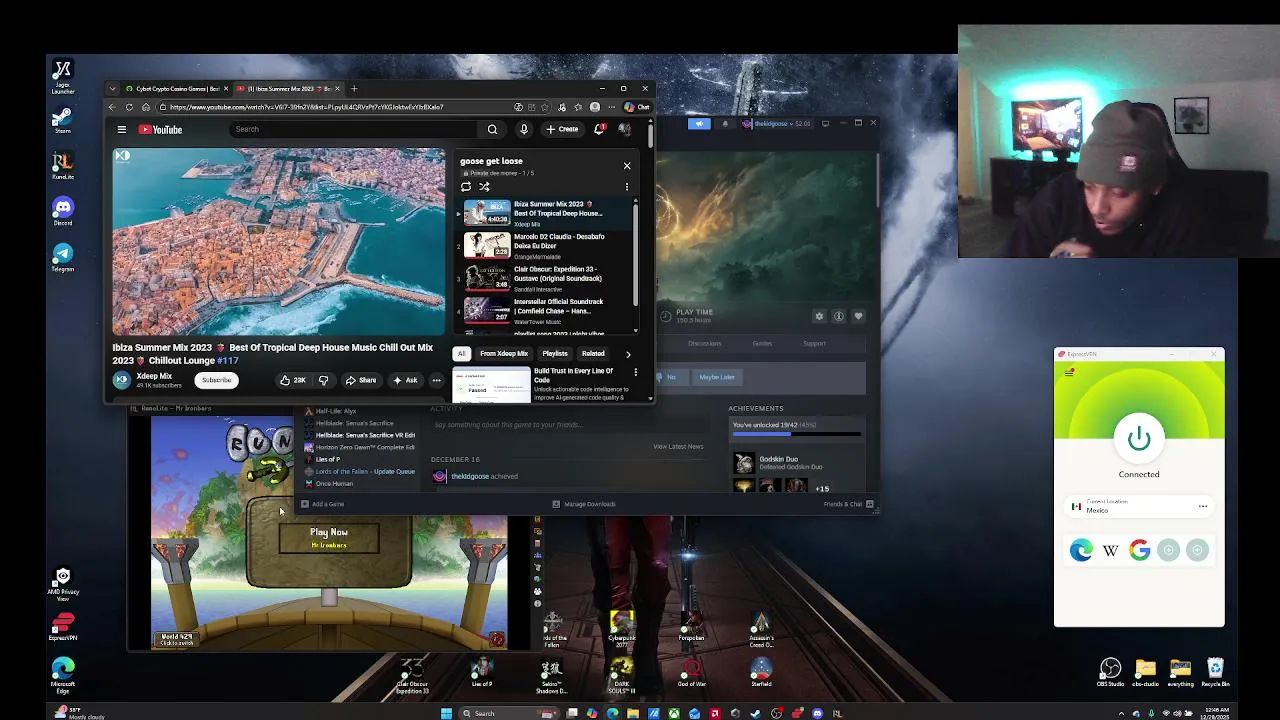This screenshot has height=720, width=1280.
Task: Open the browser Copilot Chat button
Action: click(x=636, y=107)
